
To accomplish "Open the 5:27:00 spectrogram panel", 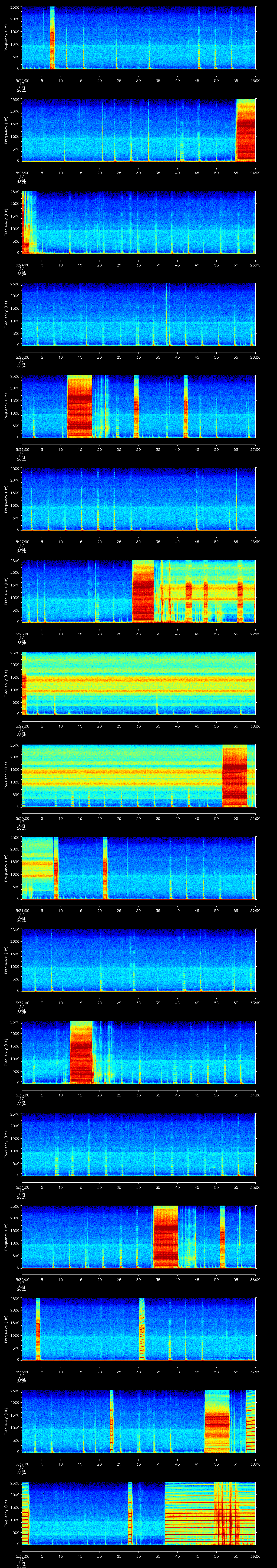I will click(x=138, y=499).
